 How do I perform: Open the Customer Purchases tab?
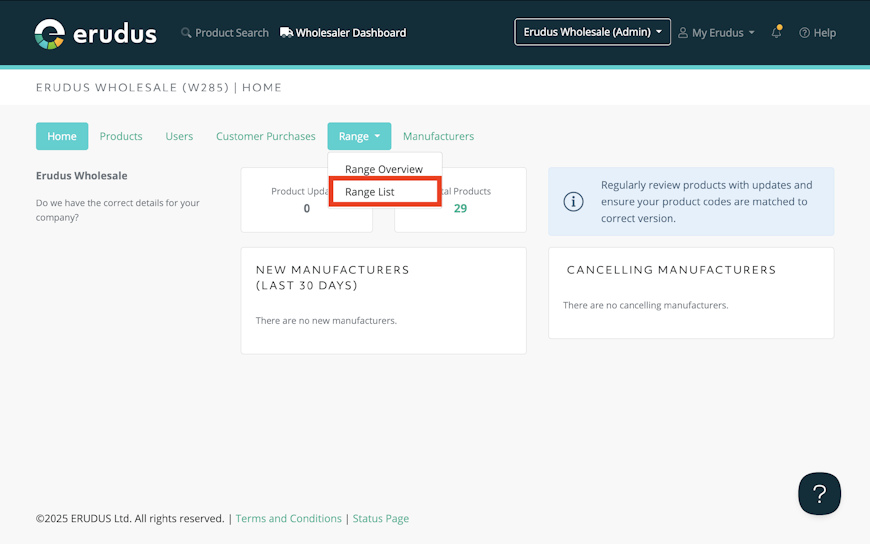tap(266, 136)
